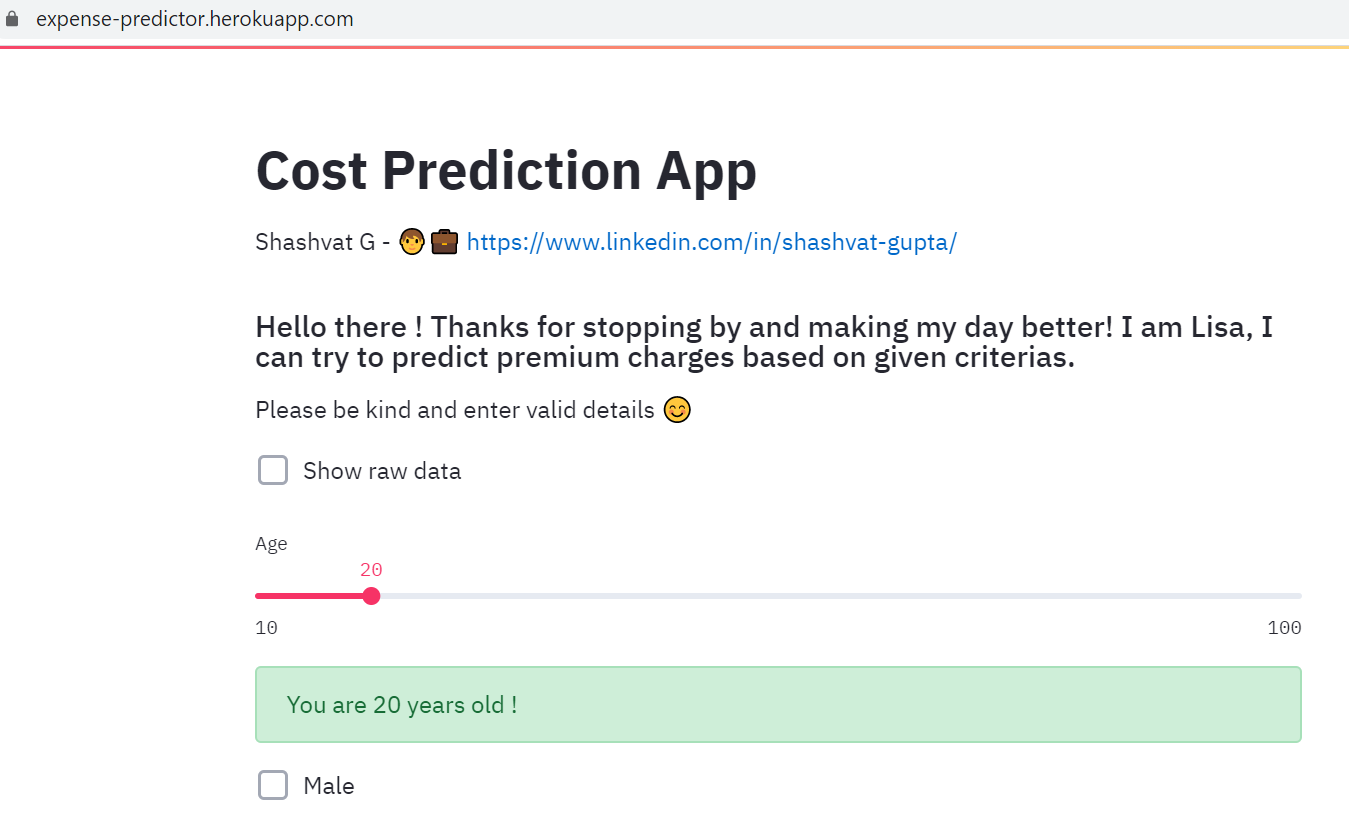
Task: Click the pink slider thumb showing 20
Action: (x=371, y=595)
